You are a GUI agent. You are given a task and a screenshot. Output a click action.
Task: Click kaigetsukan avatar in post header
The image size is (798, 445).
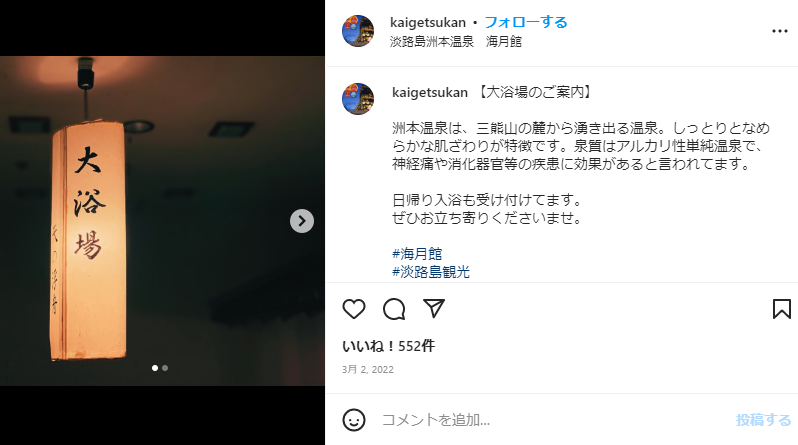click(x=358, y=31)
